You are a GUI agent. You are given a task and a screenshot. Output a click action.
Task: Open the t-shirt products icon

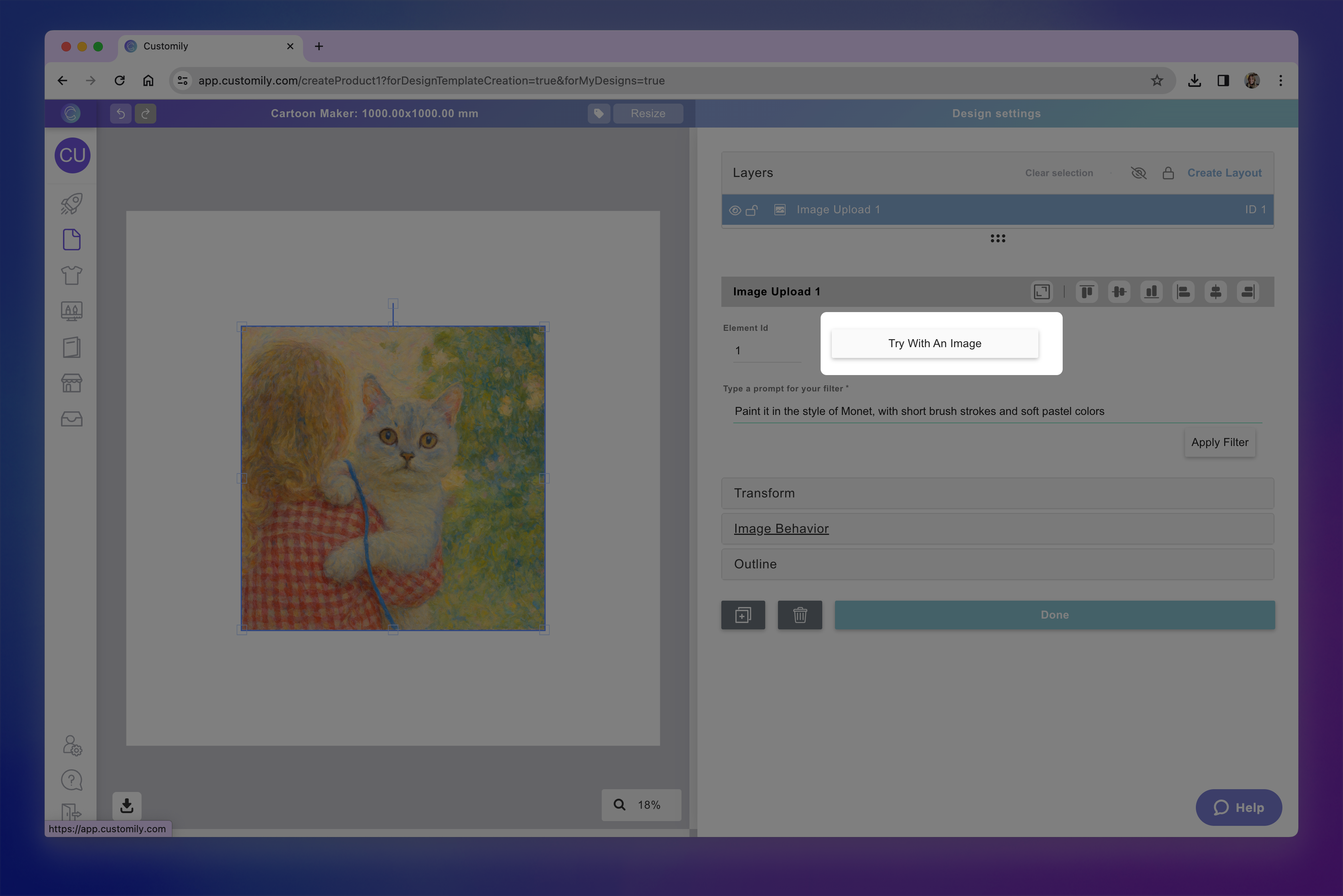(71, 275)
